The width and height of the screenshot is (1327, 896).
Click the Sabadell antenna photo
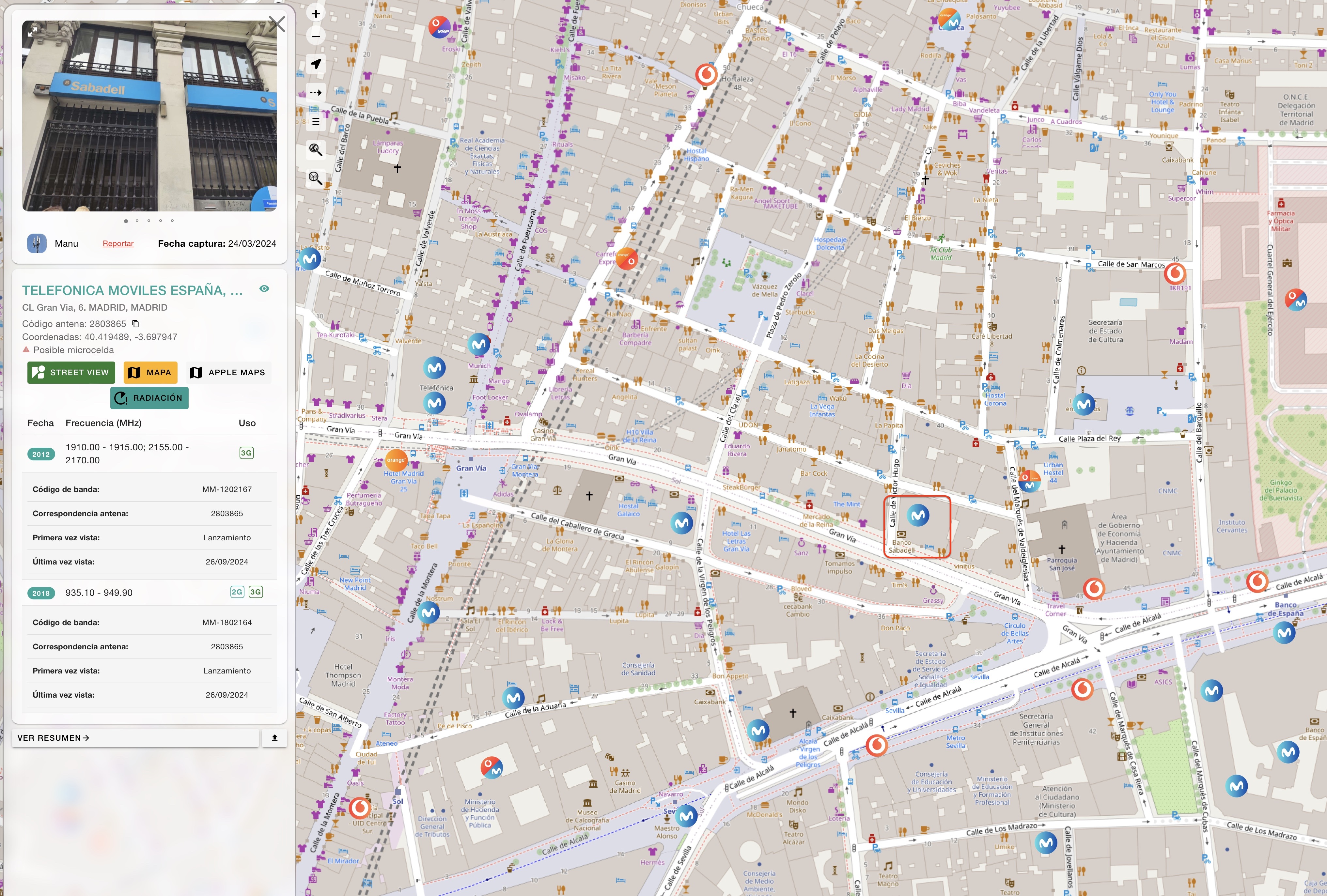[x=149, y=116]
